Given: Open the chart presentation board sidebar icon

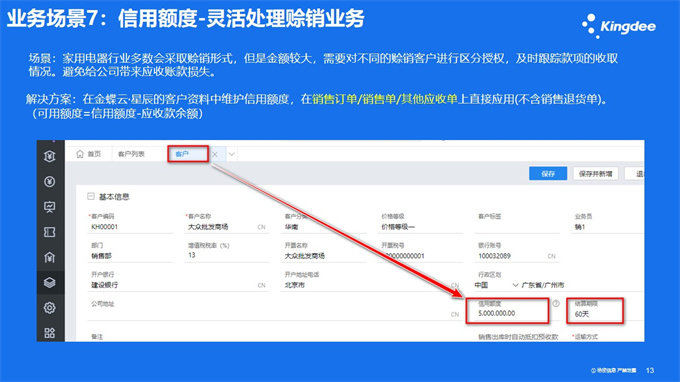Looking at the screenshot, I should click(x=49, y=207).
